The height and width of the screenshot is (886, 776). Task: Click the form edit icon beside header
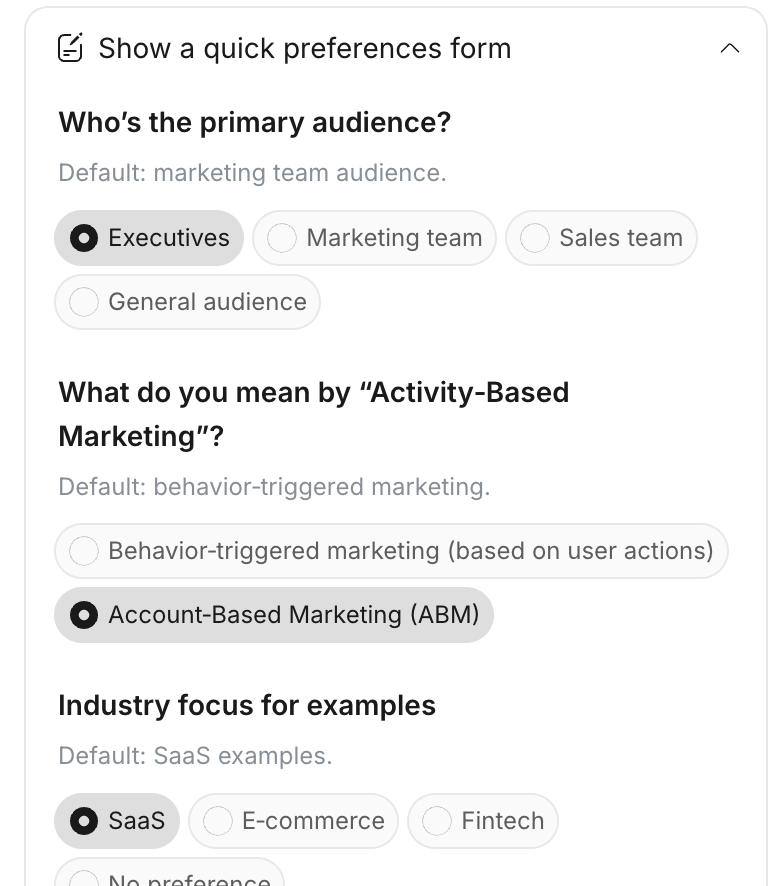pyautogui.click(x=70, y=48)
